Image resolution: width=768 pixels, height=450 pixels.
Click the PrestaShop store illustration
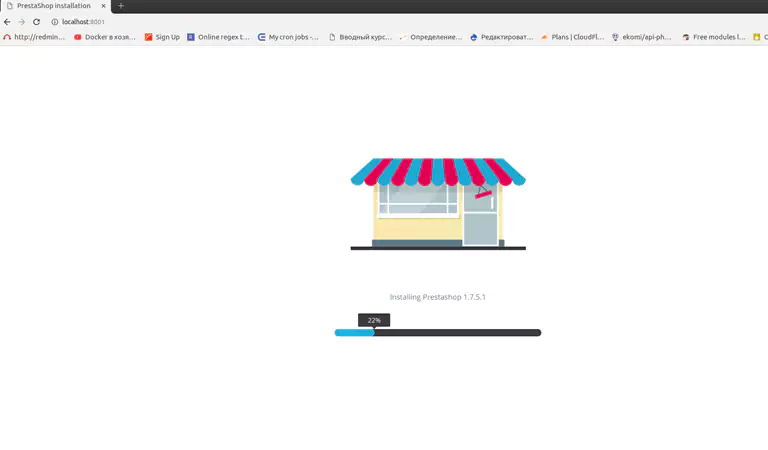pyautogui.click(x=438, y=203)
